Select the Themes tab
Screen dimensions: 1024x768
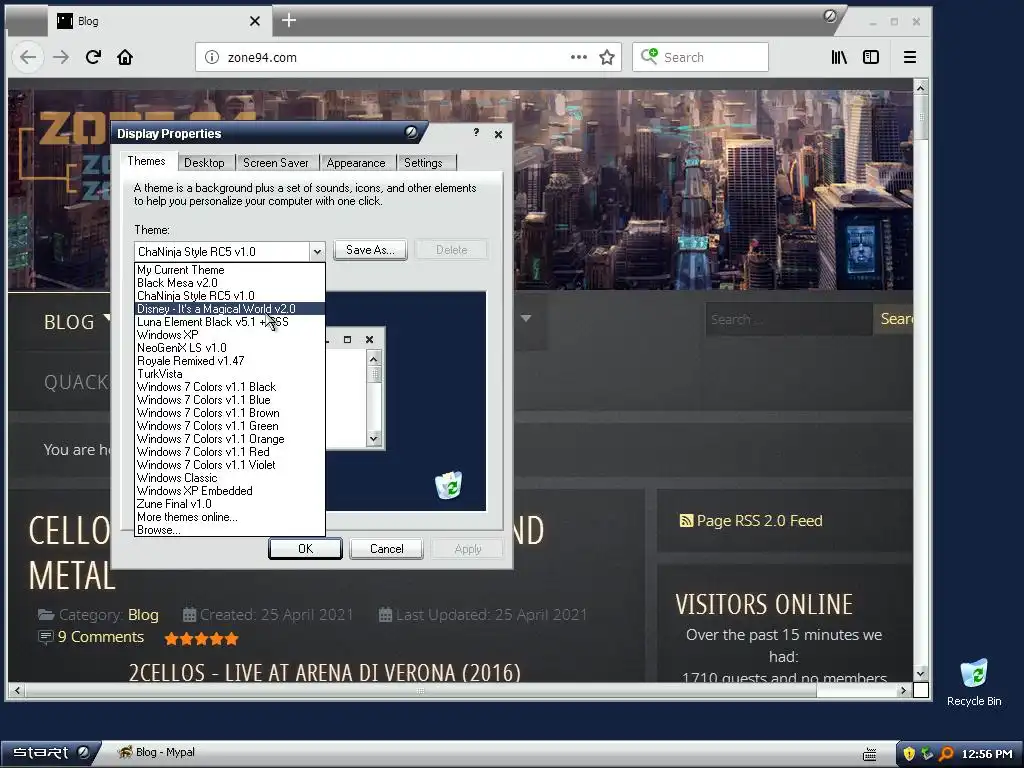pyautogui.click(x=146, y=161)
